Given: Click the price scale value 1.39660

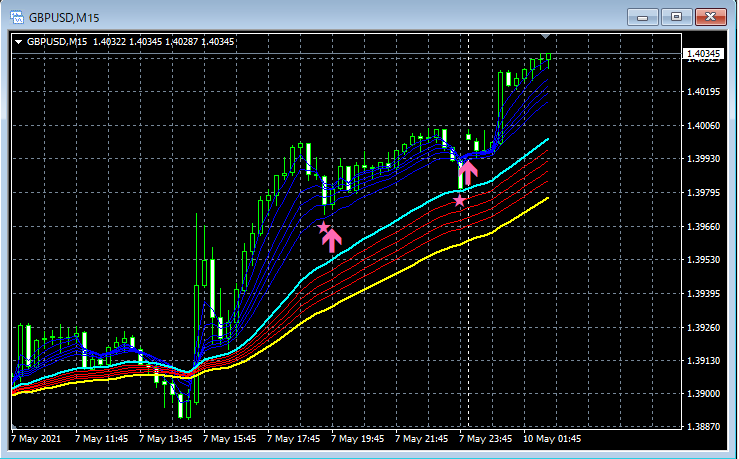Looking at the screenshot, I should (704, 226).
